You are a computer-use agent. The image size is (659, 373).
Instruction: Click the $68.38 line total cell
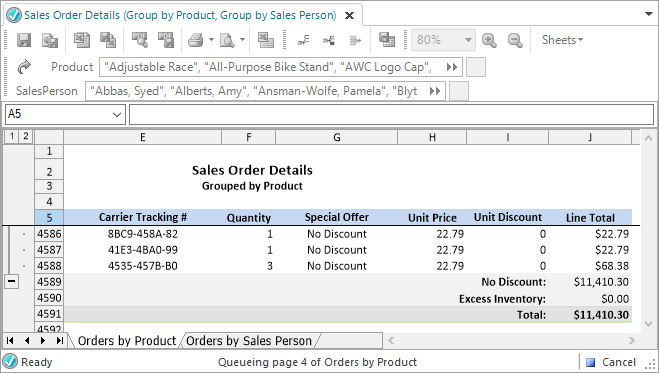[590, 266]
